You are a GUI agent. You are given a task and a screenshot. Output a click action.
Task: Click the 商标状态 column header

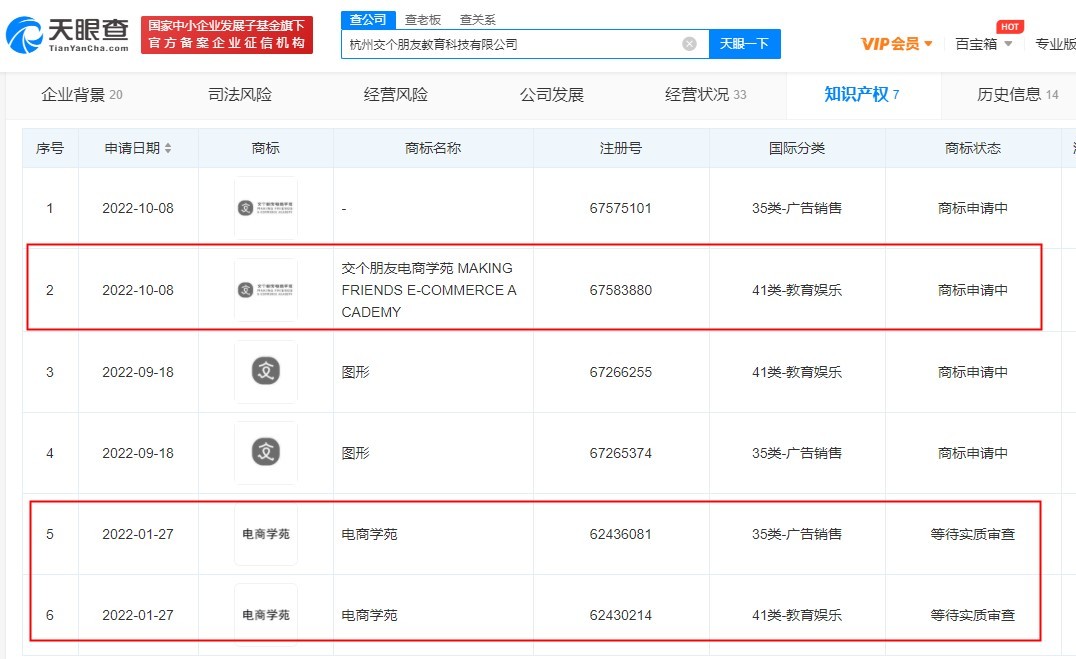973,148
